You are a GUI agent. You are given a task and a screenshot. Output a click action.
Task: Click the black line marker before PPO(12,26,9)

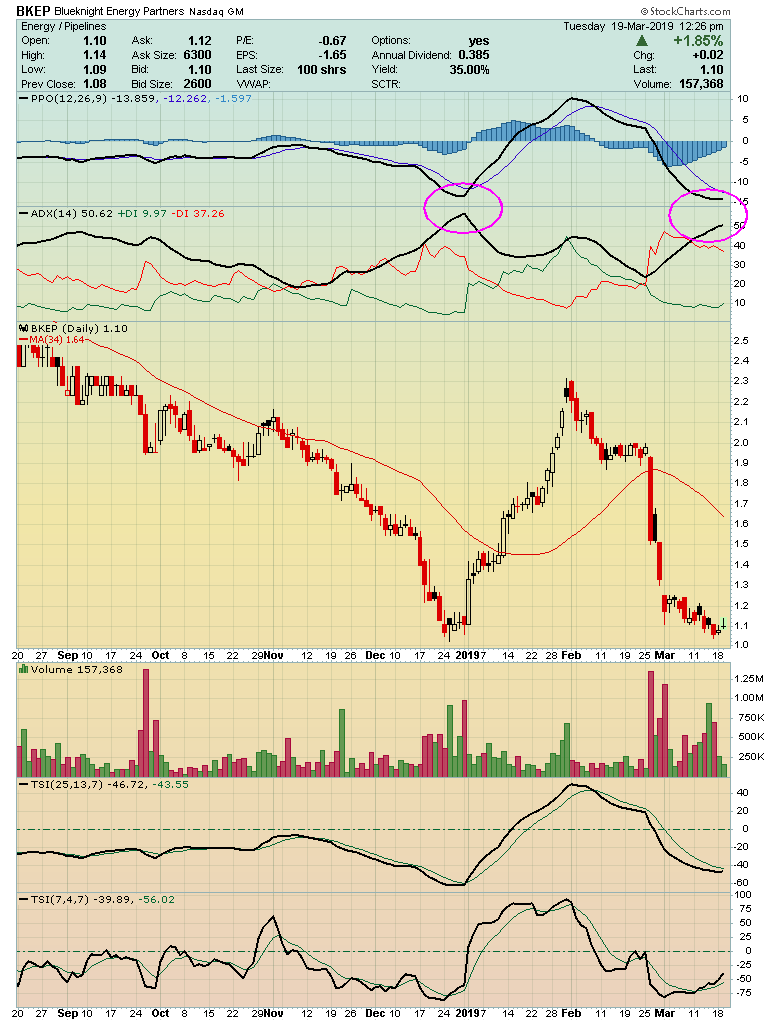click(x=23, y=98)
